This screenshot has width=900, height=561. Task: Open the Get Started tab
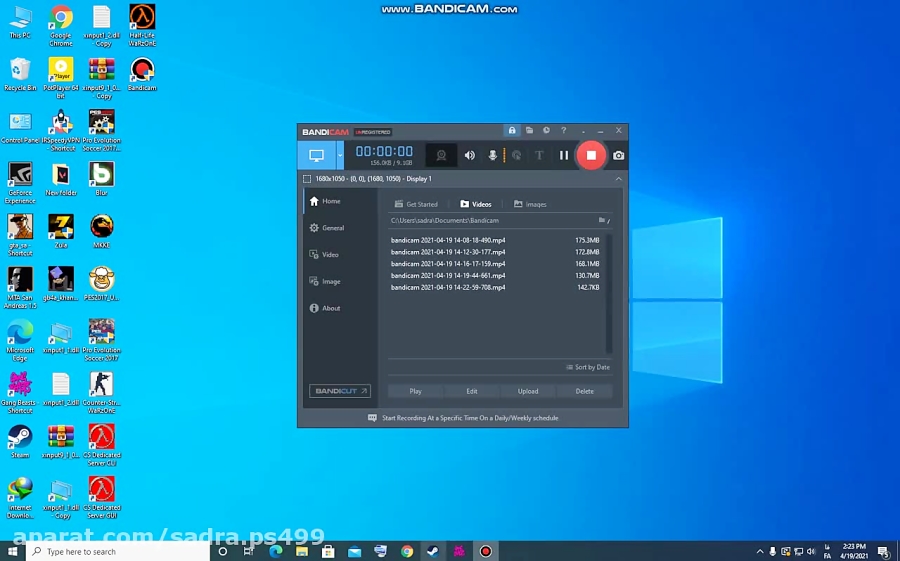pos(416,204)
